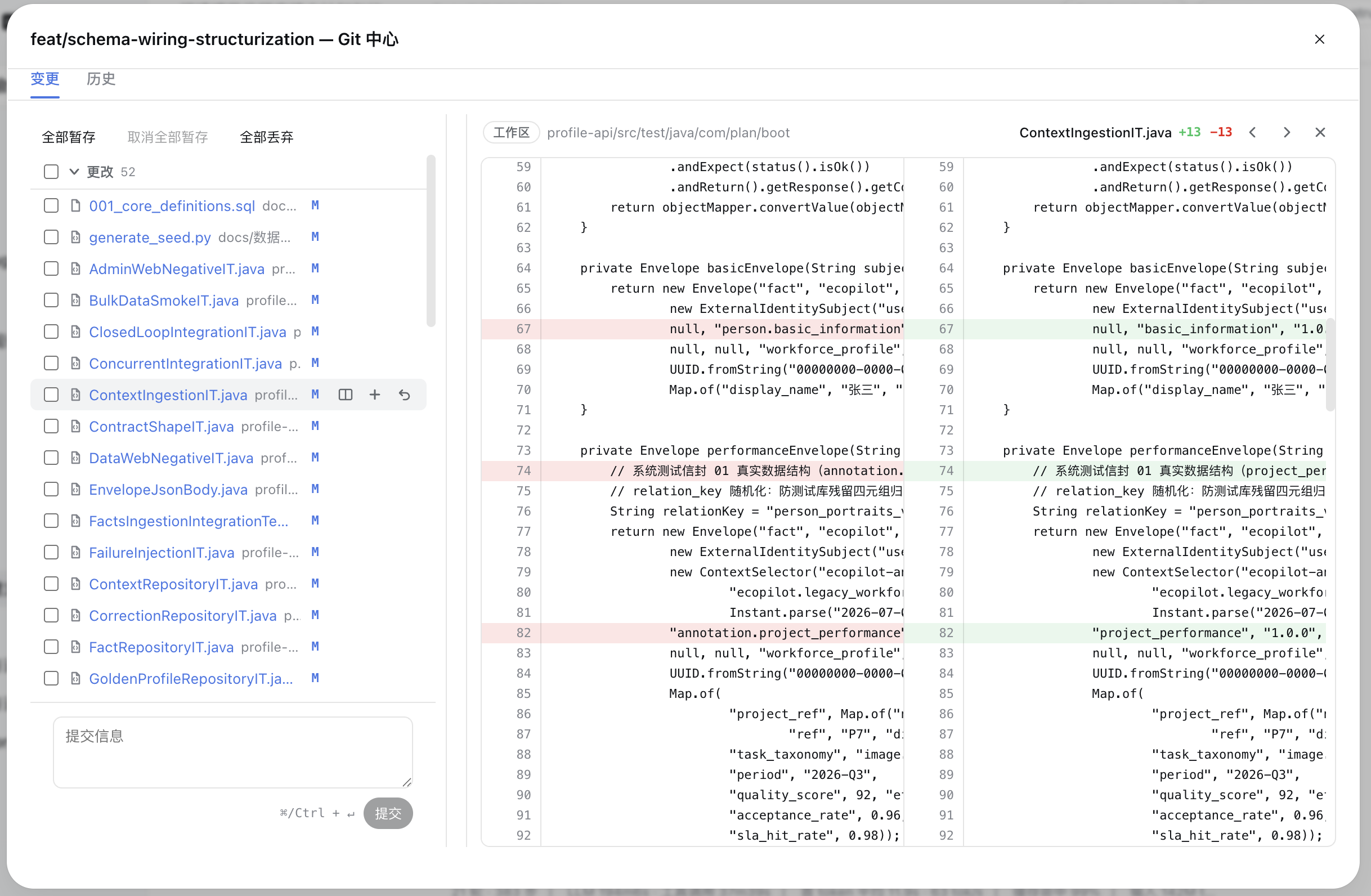Click the diff view vertical scrollbar
The height and width of the screenshot is (896, 1371).
(1330, 364)
